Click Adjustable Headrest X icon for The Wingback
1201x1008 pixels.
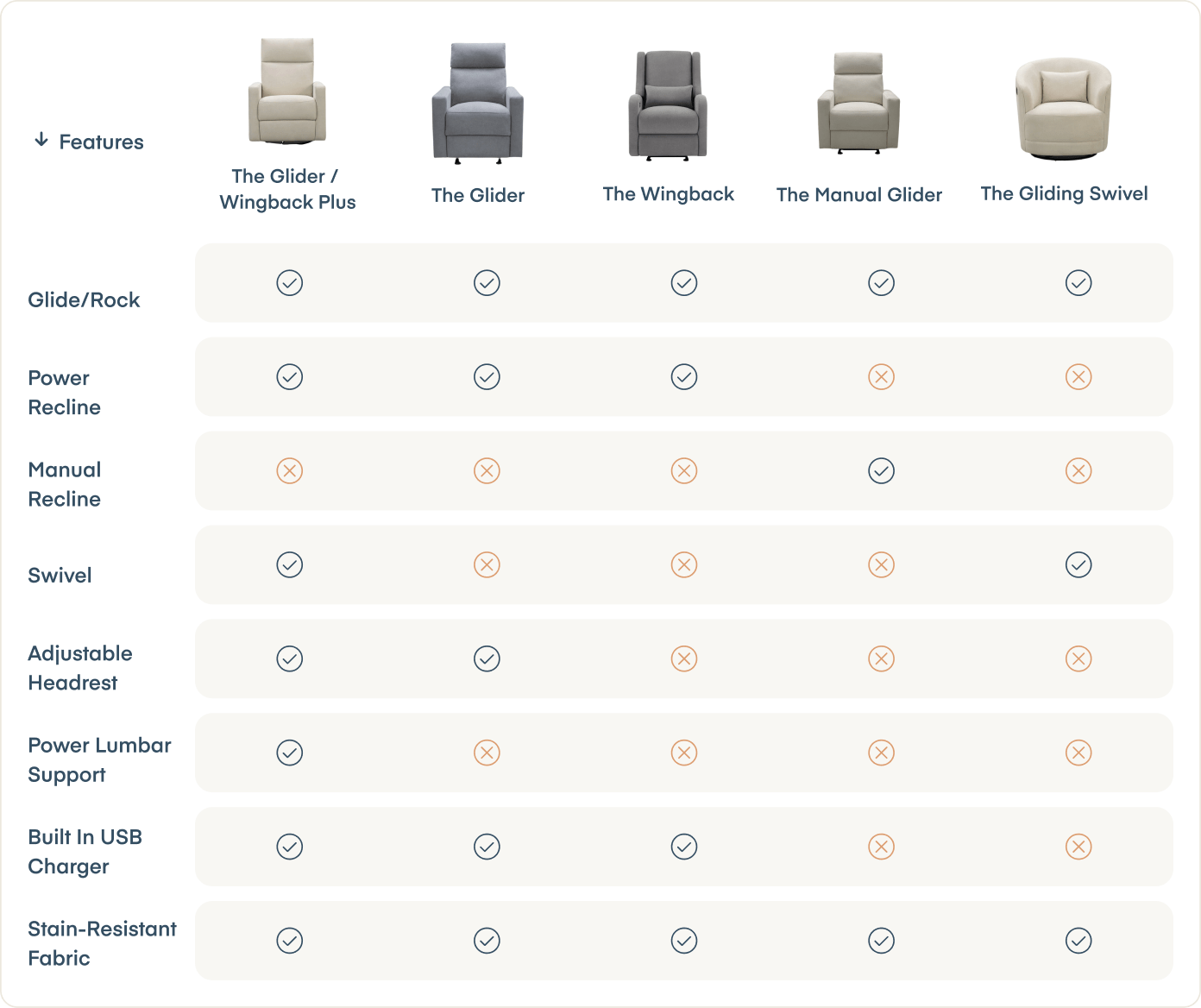(x=684, y=659)
